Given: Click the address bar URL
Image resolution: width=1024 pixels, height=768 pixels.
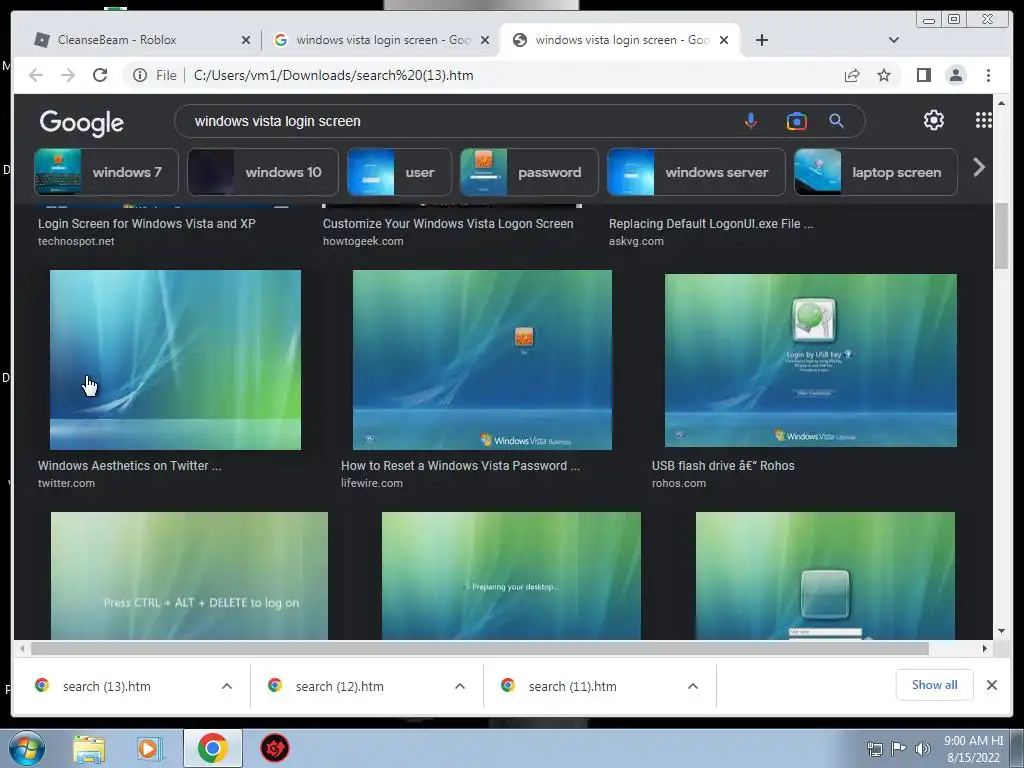Looking at the screenshot, I should coord(333,76).
